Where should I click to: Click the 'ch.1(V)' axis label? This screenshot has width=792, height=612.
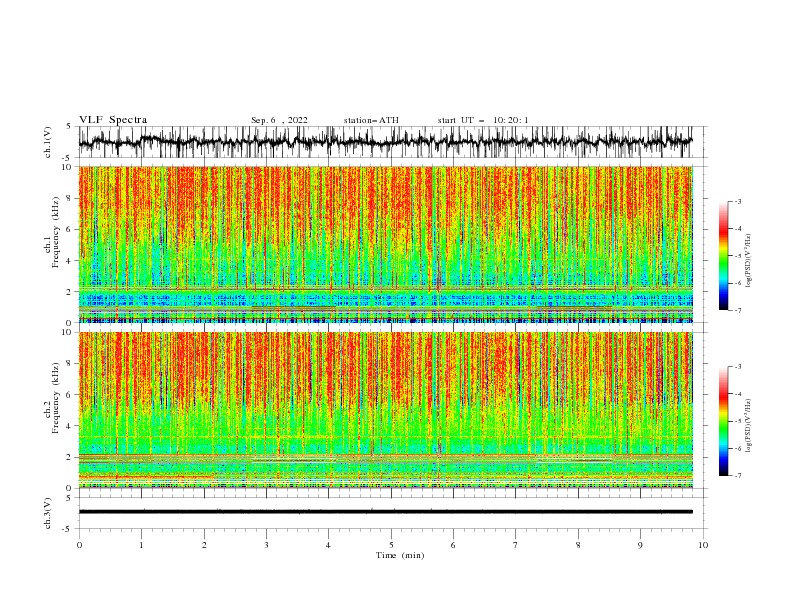click(x=48, y=142)
